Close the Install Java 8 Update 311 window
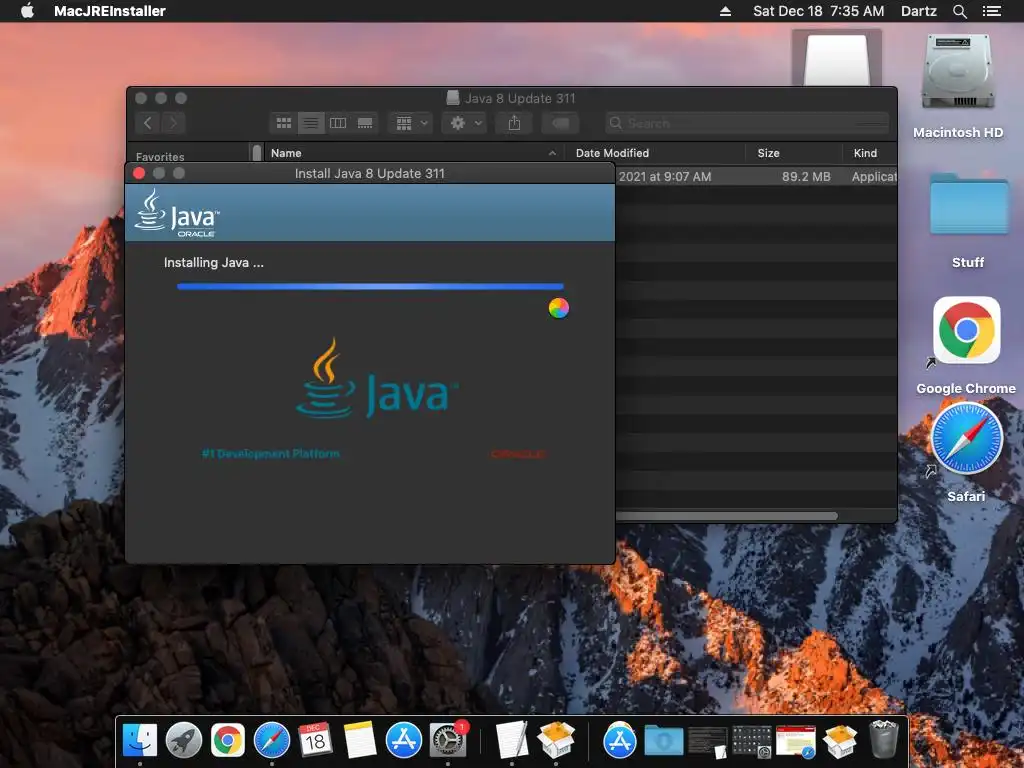The image size is (1024, 768). click(138, 173)
